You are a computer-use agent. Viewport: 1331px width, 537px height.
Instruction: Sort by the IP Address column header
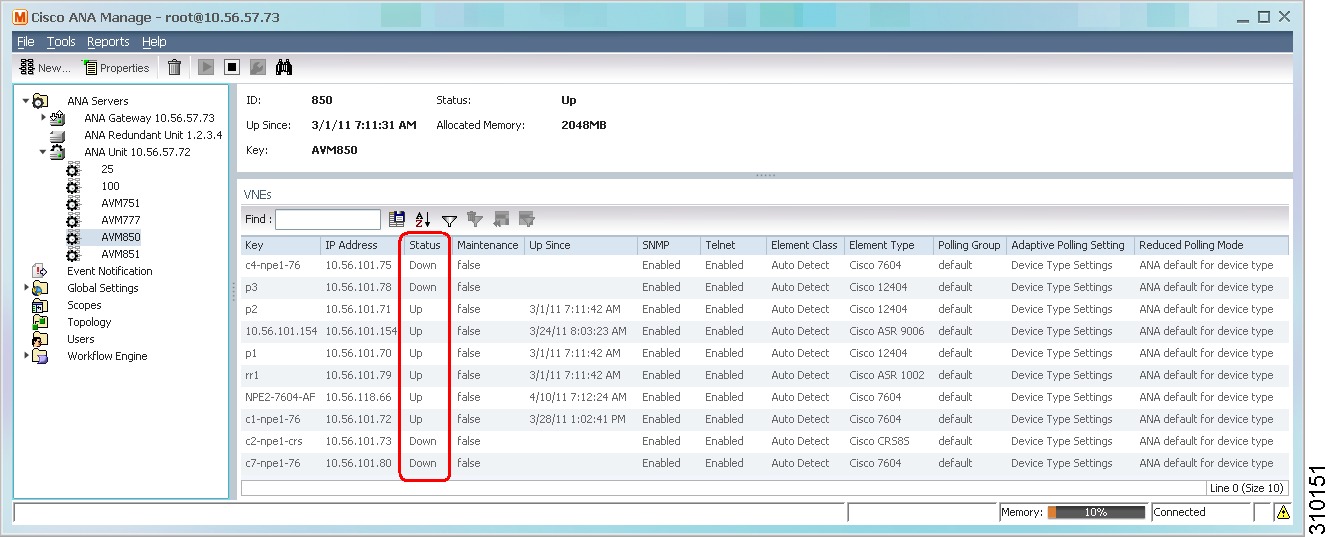coord(361,245)
